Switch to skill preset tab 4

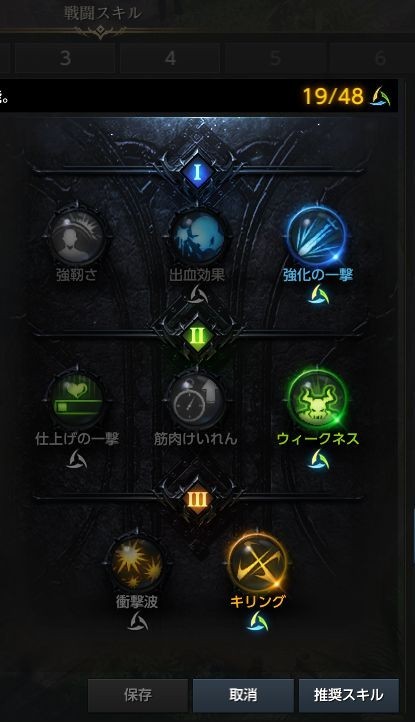pyautogui.click(x=170, y=58)
